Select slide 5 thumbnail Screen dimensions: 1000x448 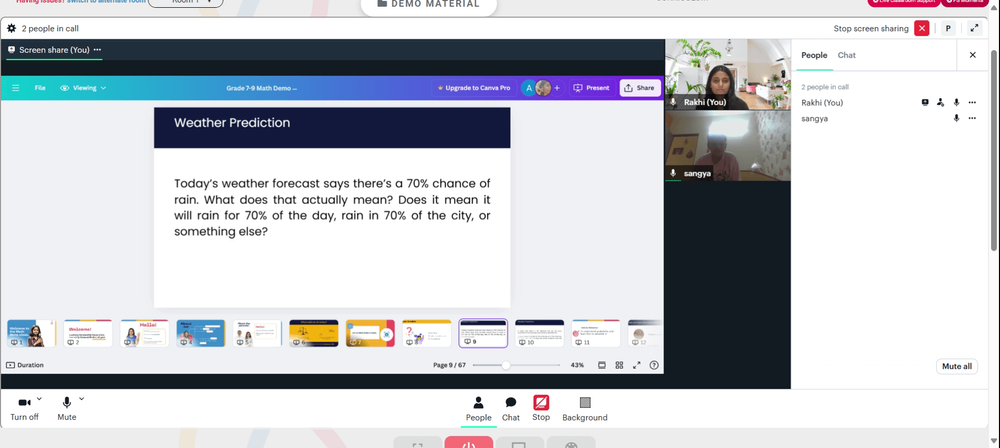[x=257, y=333]
